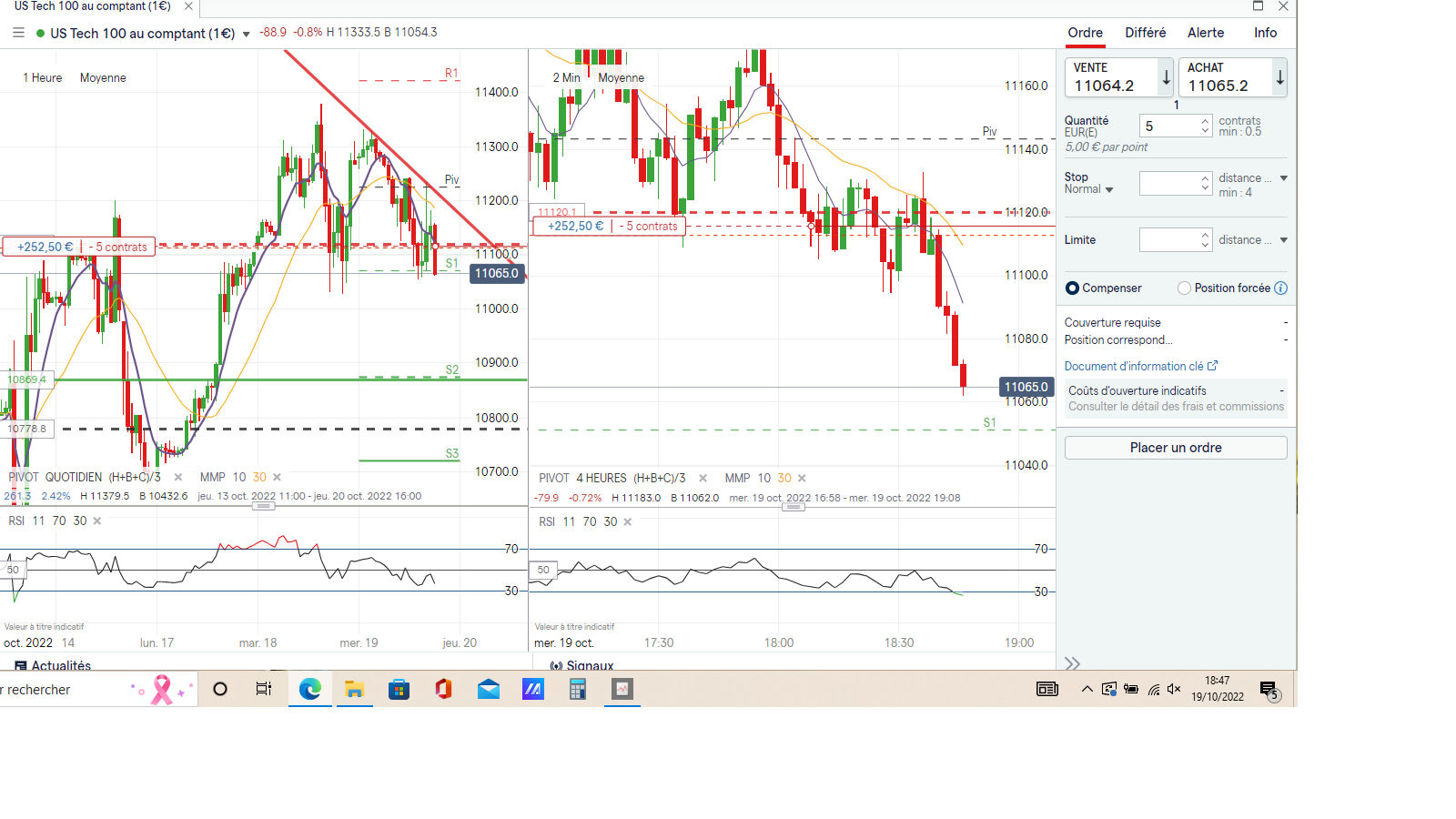Decrease the Limite value with the down arrow
The image size is (1456, 819).
click(1205, 245)
